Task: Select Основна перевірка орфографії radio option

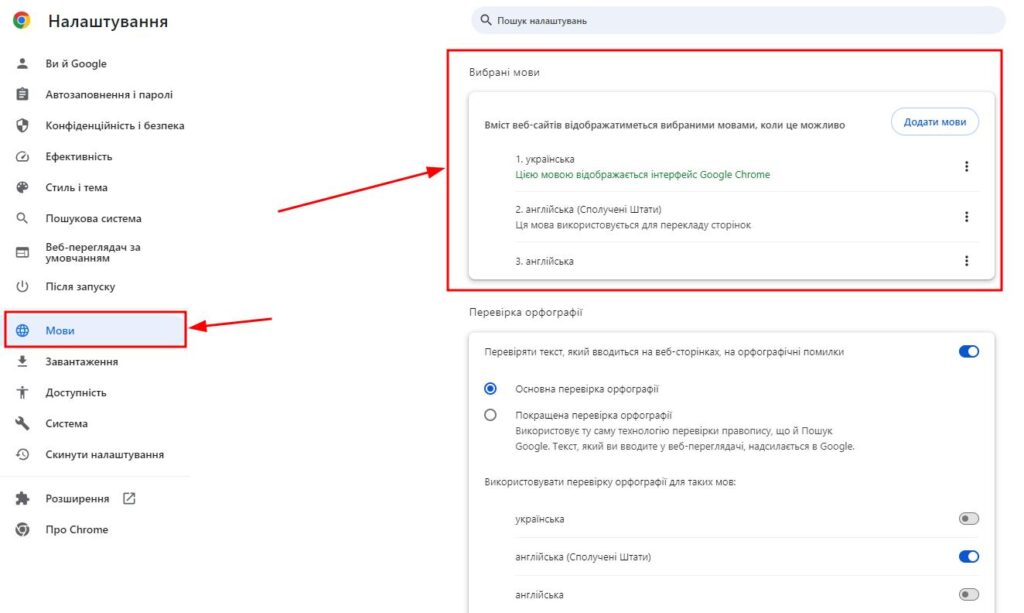Action: (x=490, y=389)
